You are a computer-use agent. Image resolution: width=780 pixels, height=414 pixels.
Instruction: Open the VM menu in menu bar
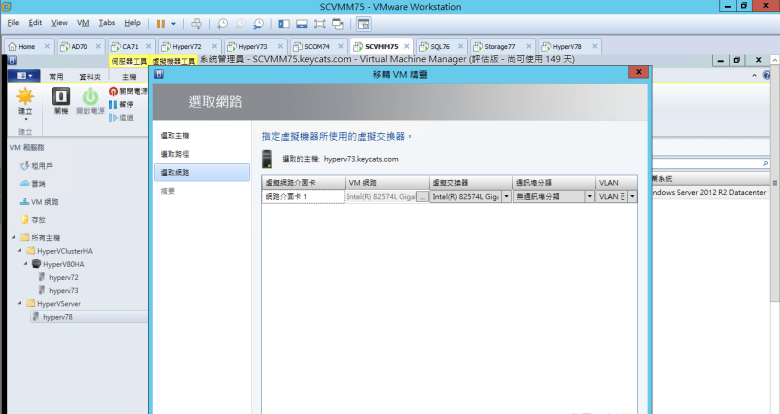click(x=83, y=22)
